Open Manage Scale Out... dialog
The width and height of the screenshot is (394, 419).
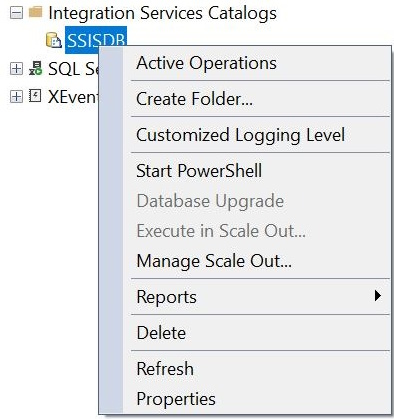pyautogui.click(x=256, y=261)
